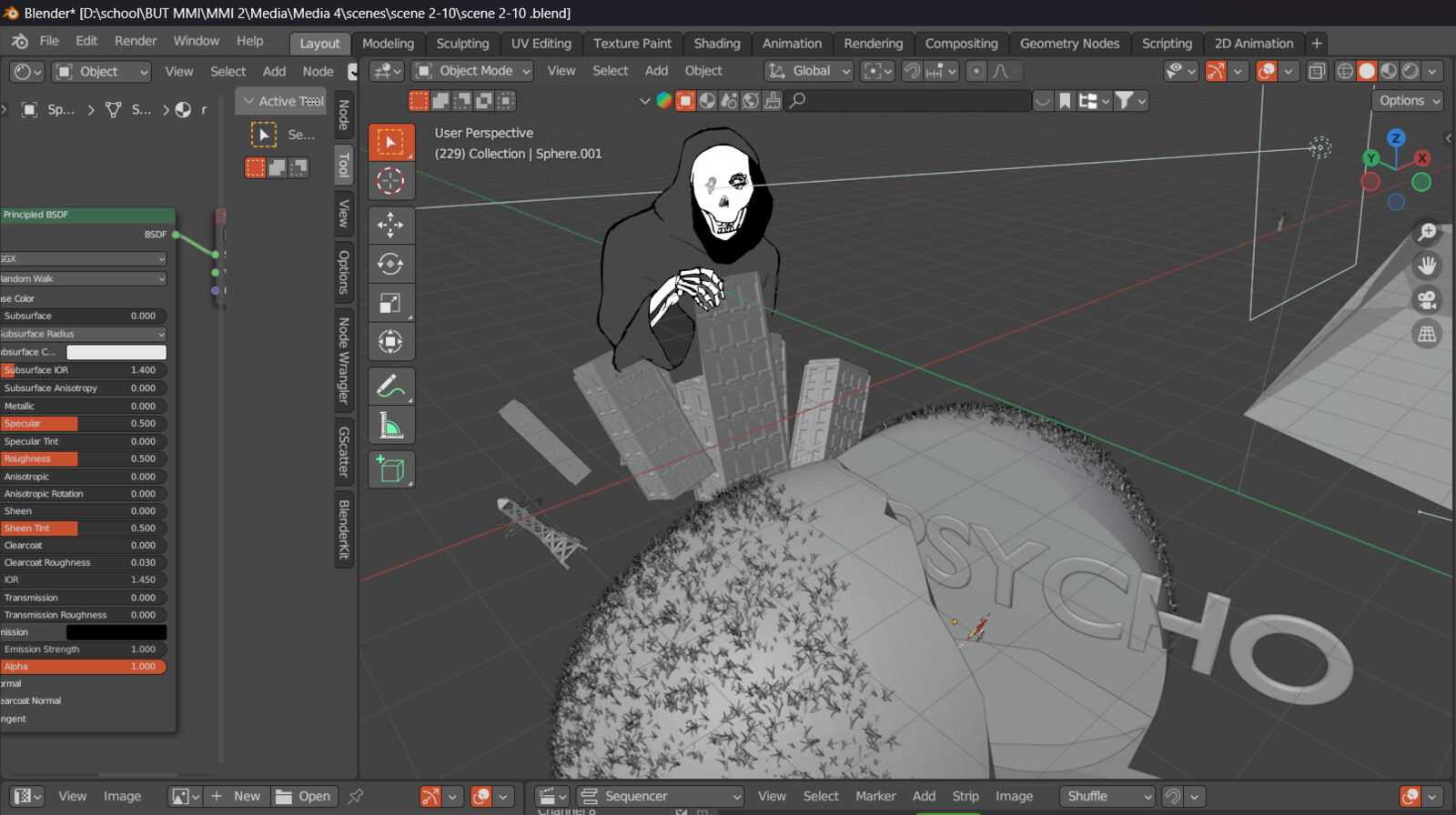Viewport: 1456px width, 815px height.
Task: Open the Sequencer view type dropdown
Action: coord(662,796)
